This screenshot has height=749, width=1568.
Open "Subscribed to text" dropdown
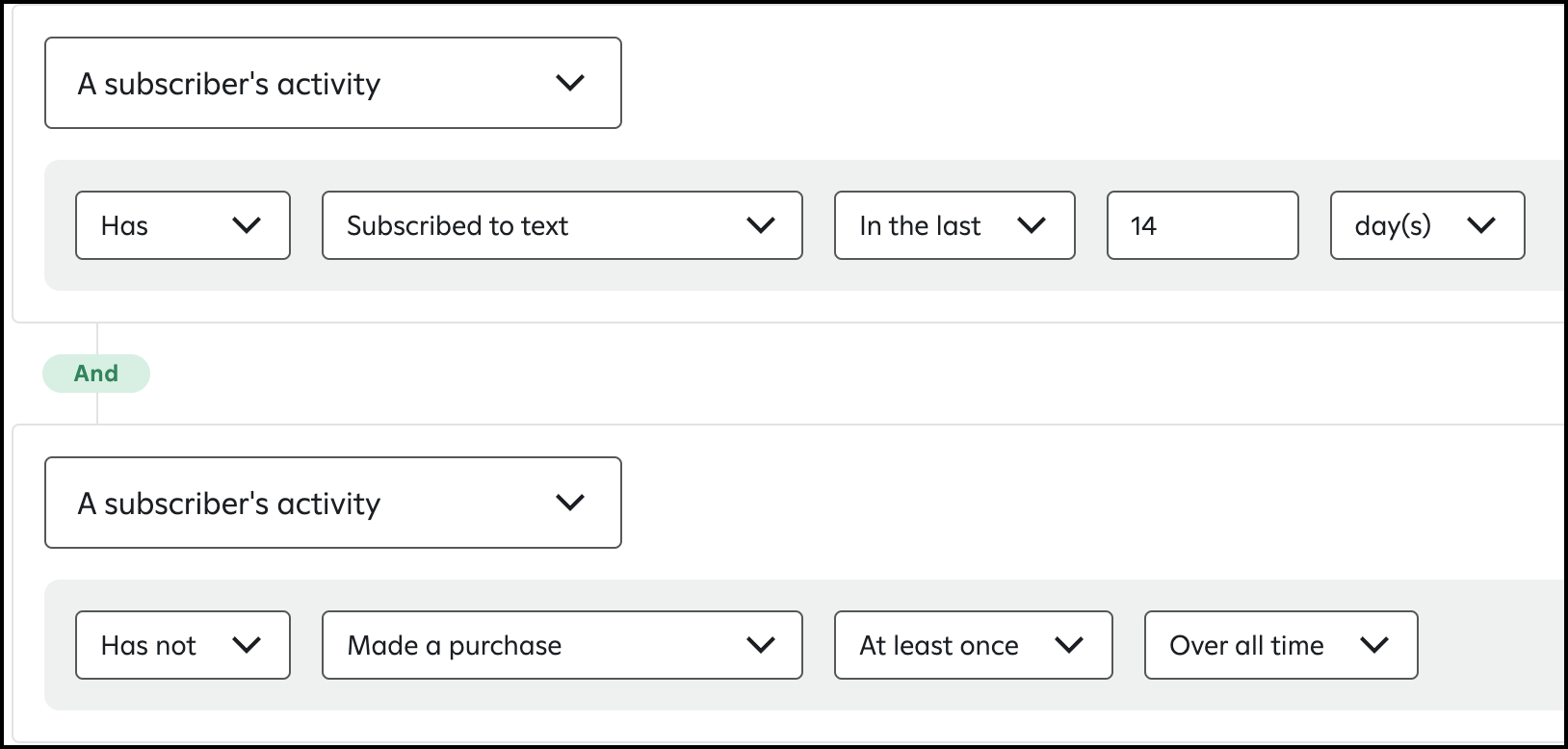(x=562, y=225)
